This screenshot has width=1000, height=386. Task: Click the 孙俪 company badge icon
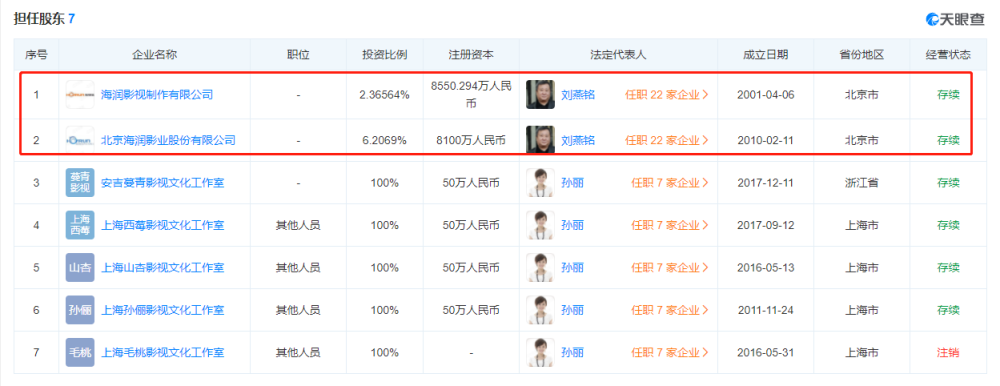pyautogui.click(x=80, y=310)
